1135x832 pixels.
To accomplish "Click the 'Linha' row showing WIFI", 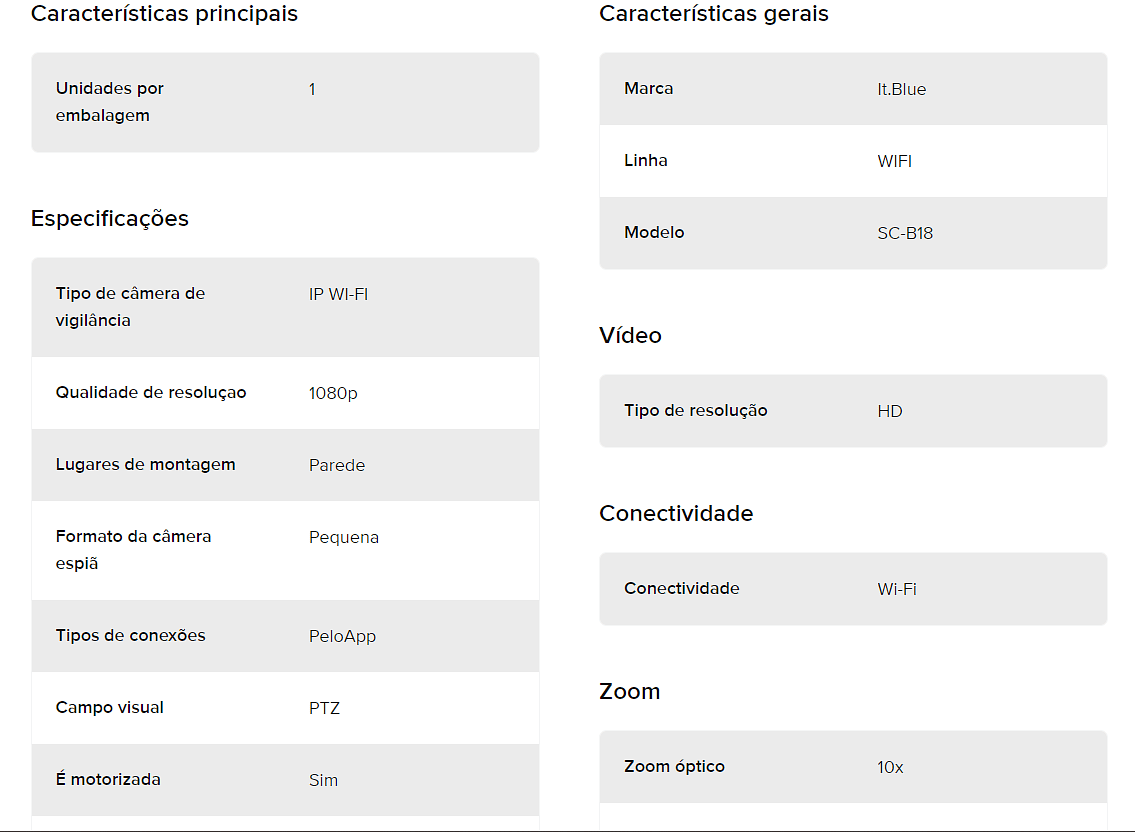I will coord(853,161).
